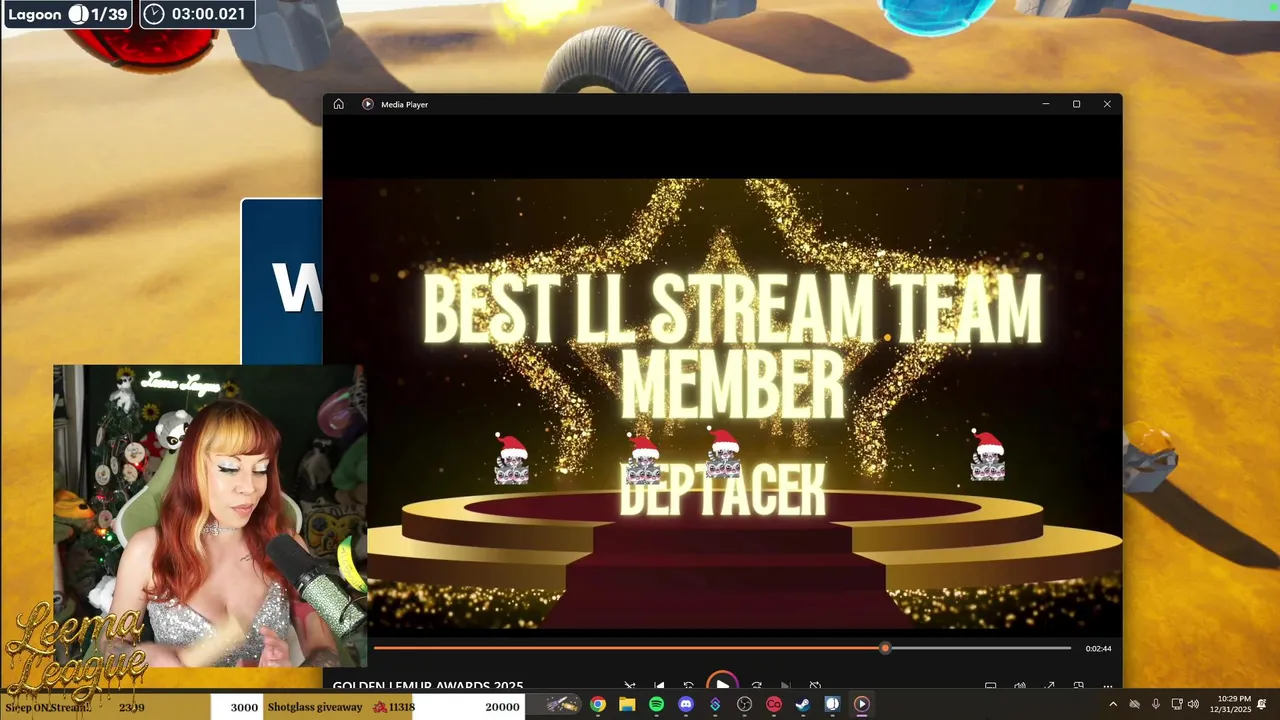The image size is (1280, 720).
Task: Open the white-blue app icon next to Steam
Action: 832,705
